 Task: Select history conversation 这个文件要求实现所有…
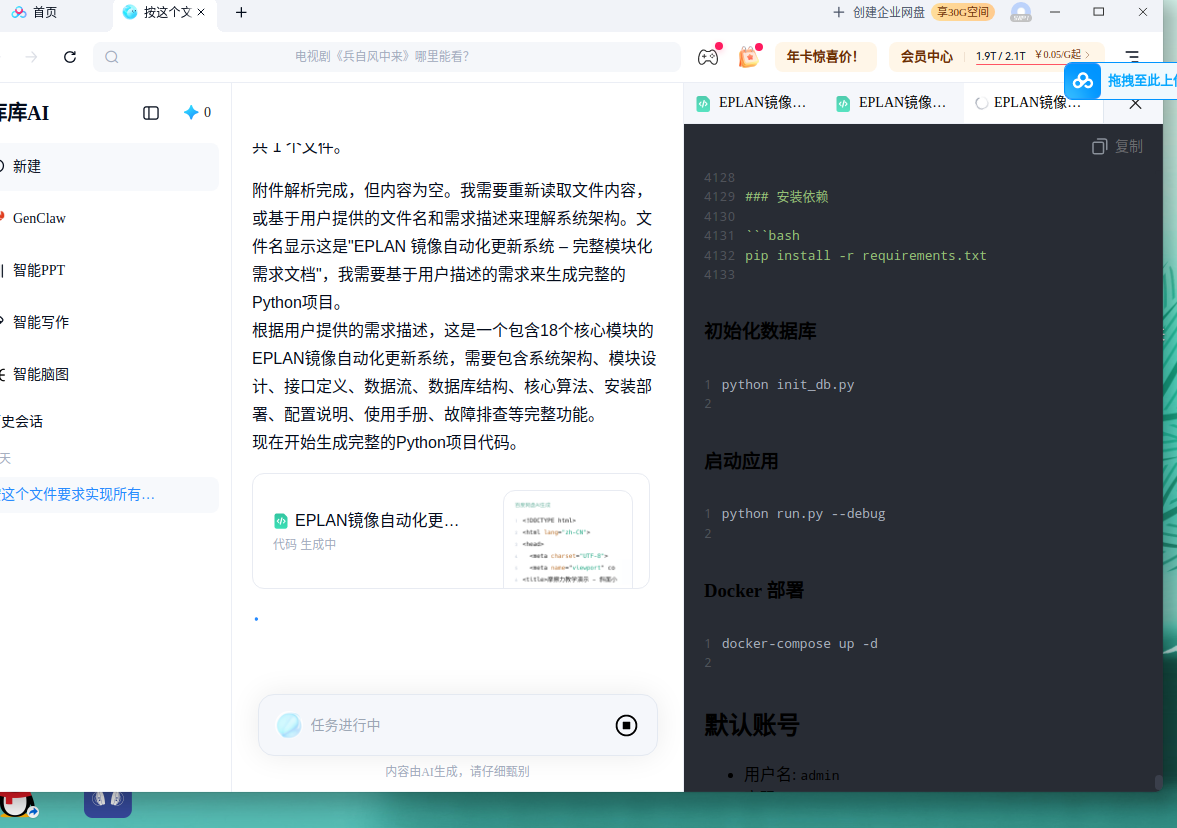[107, 495]
